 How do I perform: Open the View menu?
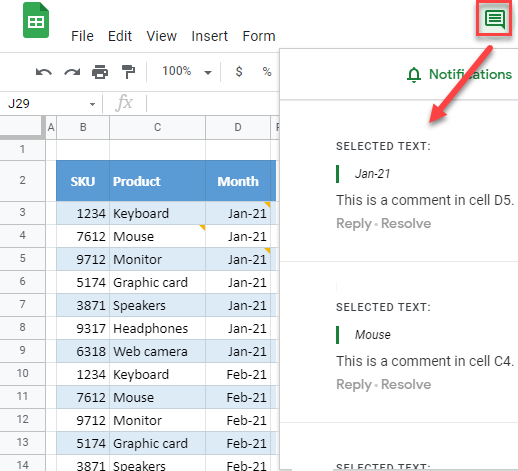click(161, 36)
